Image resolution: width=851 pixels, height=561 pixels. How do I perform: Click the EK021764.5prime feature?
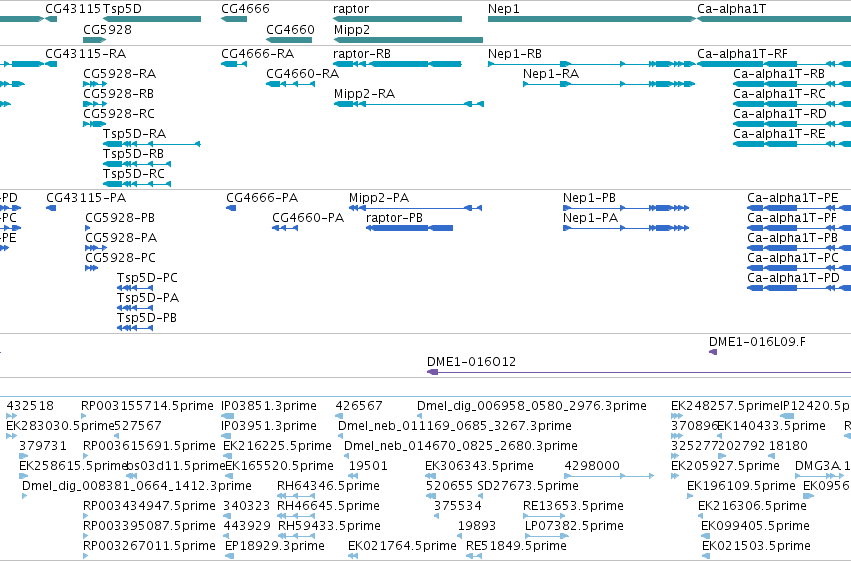[x=353, y=556]
